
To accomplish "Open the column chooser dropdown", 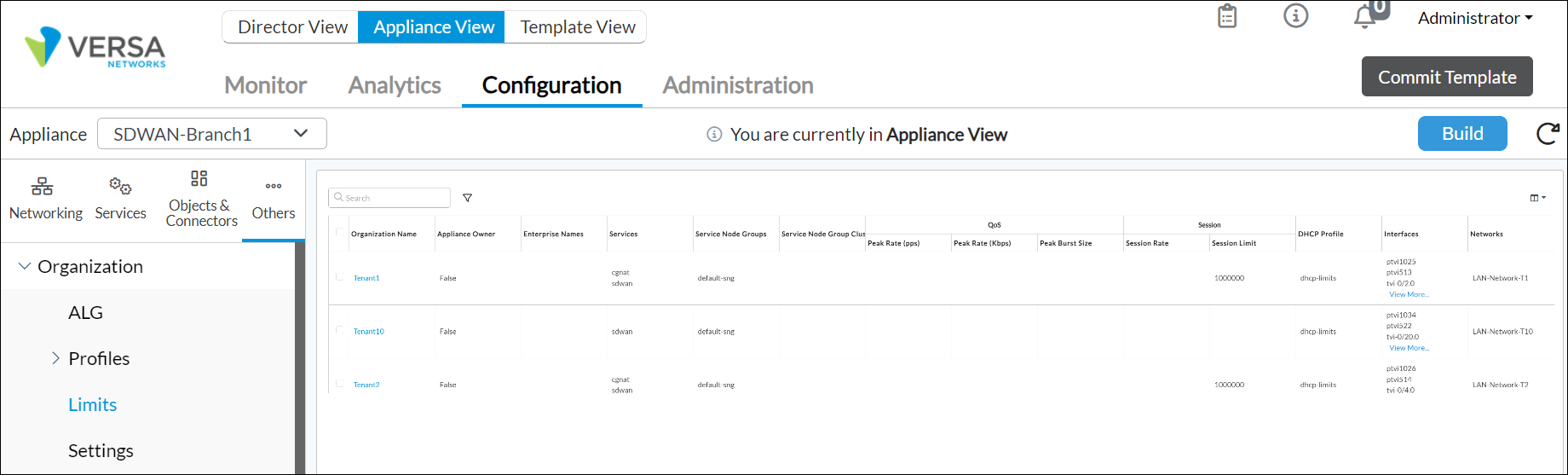I will click(1537, 198).
